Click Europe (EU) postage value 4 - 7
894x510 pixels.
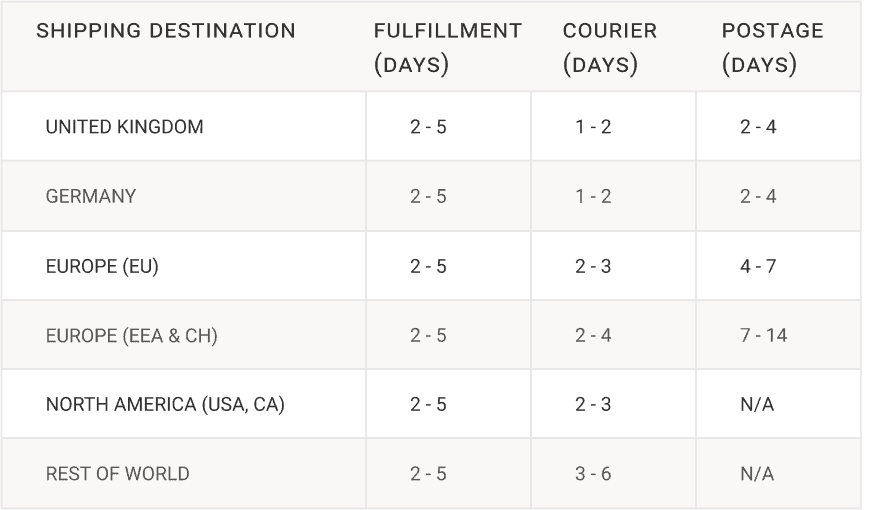758,266
